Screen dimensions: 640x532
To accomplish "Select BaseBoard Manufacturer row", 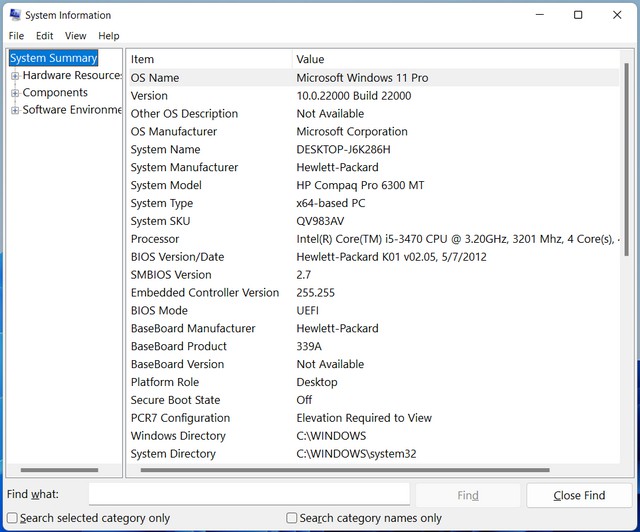I will [x=373, y=329].
